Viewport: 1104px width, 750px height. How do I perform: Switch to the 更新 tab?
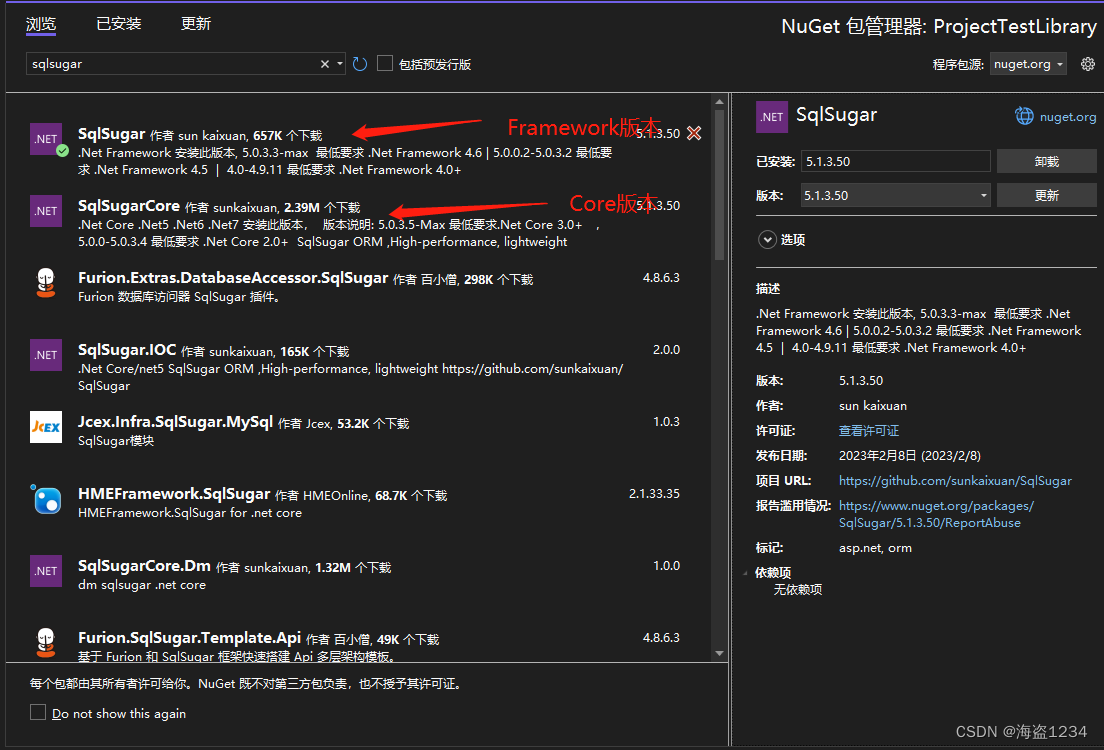coord(196,24)
